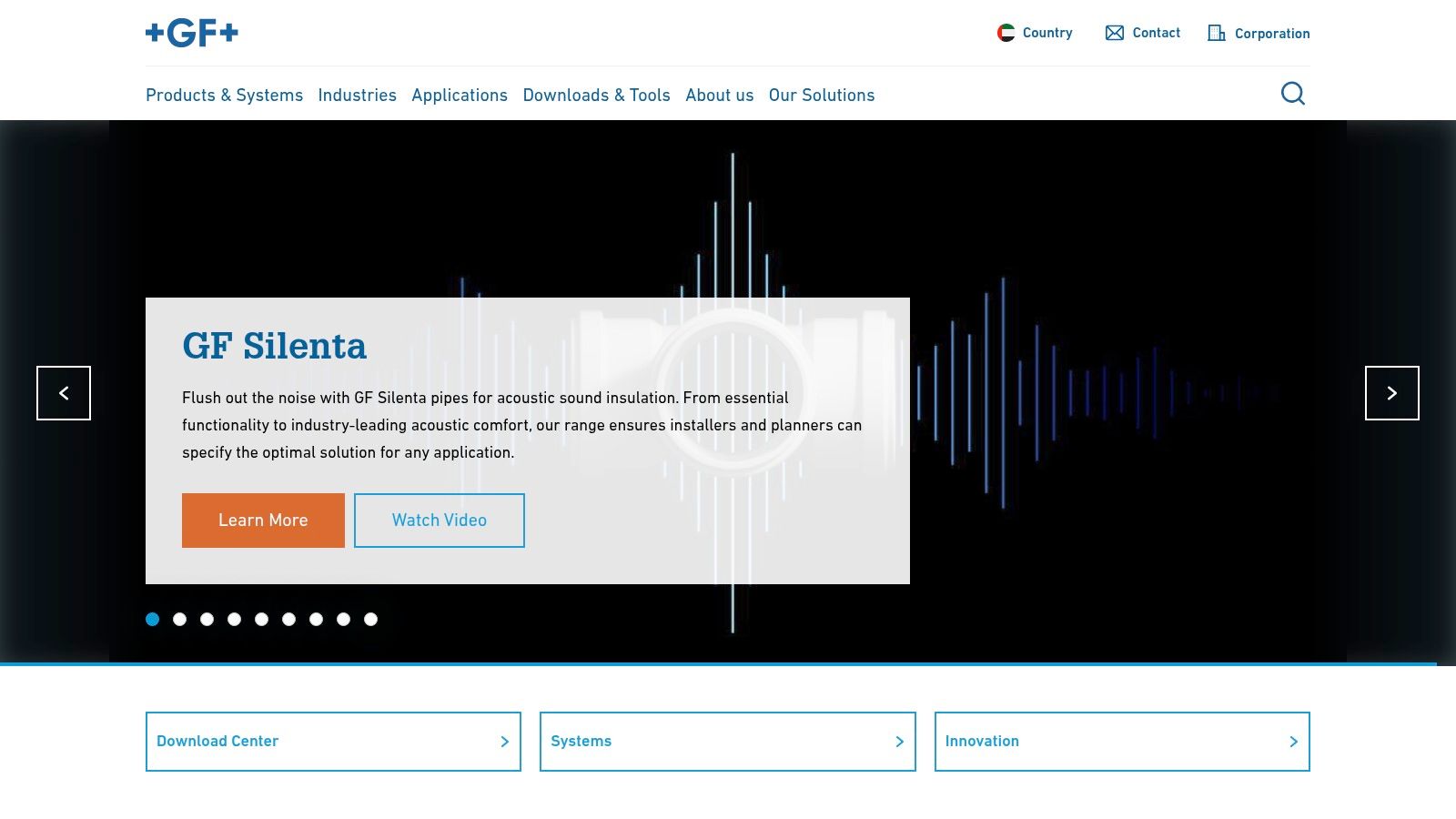
Task: Click the chevron on the Innovation tile
Action: coord(1293,742)
